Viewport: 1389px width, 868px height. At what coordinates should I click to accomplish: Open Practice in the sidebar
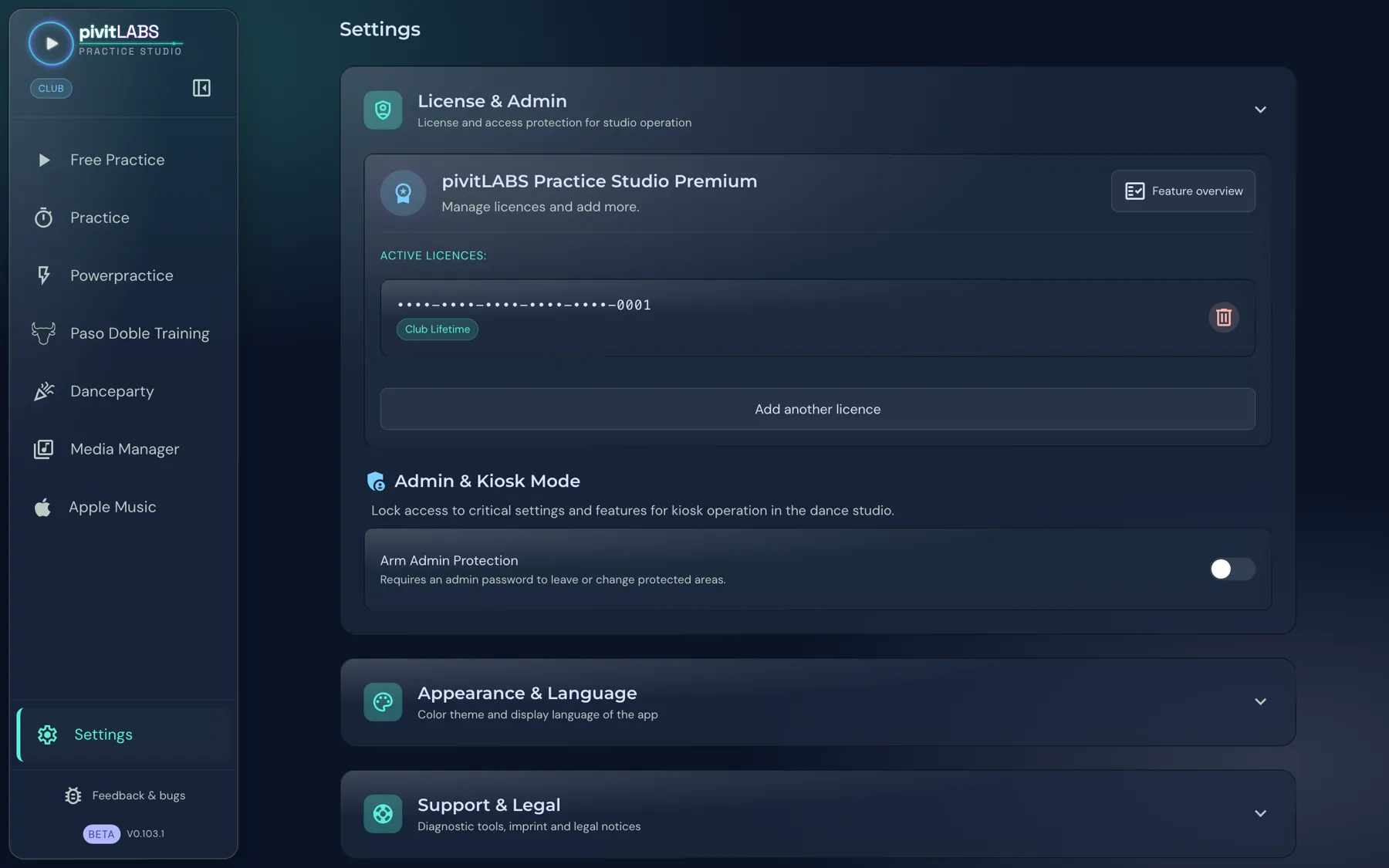coord(123,218)
